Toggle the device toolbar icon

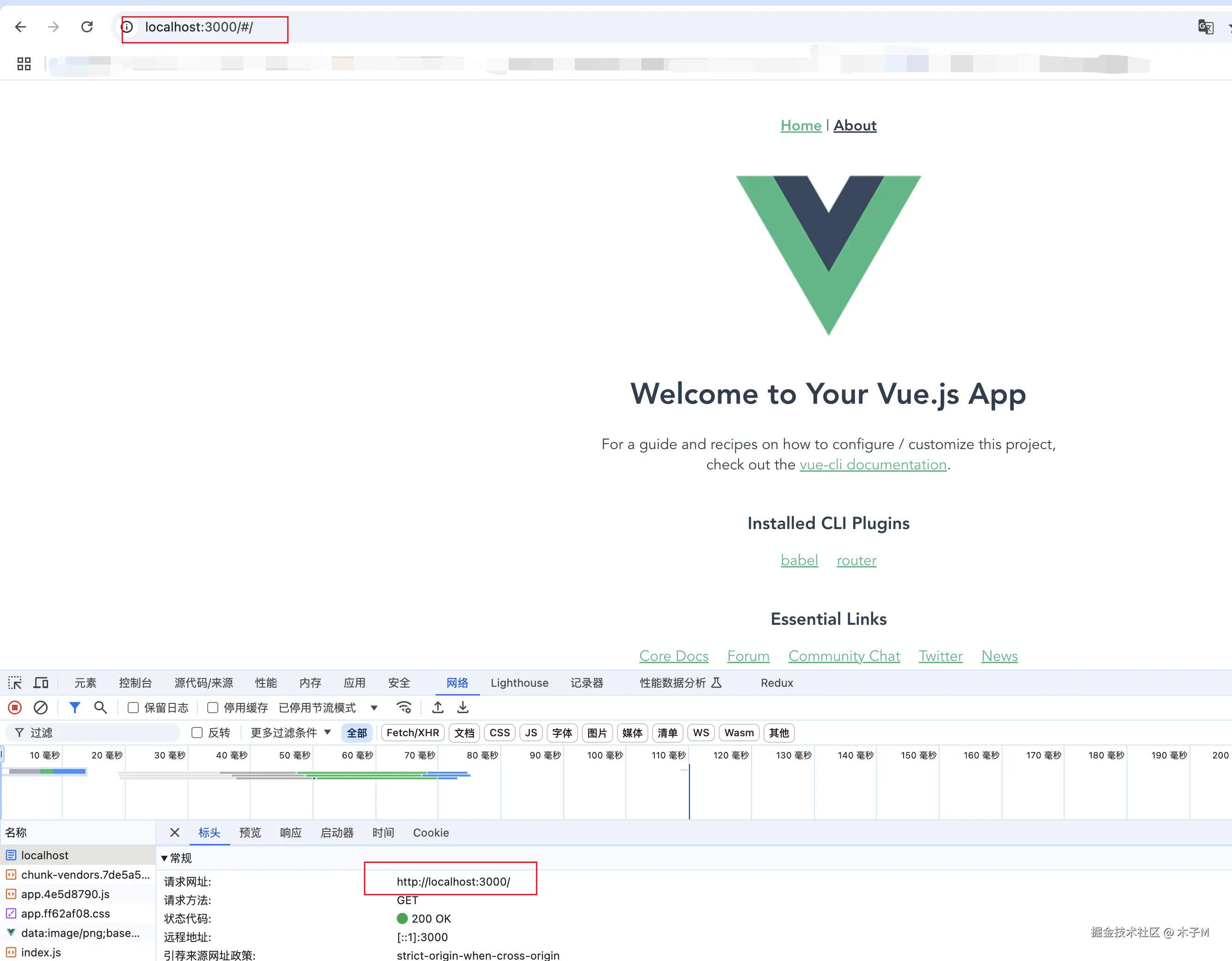point(41,683)
